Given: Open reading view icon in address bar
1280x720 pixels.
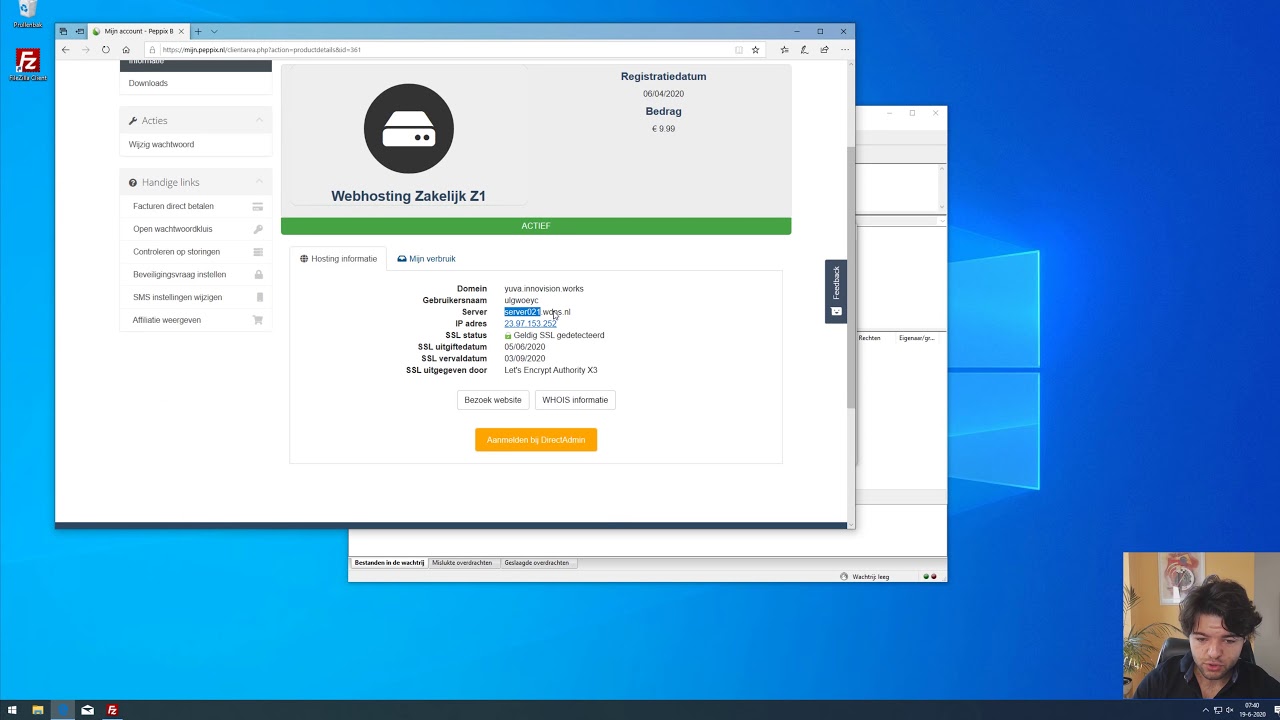Looking at the screenshot, I should pyautogui.click(x=739, y=49).
